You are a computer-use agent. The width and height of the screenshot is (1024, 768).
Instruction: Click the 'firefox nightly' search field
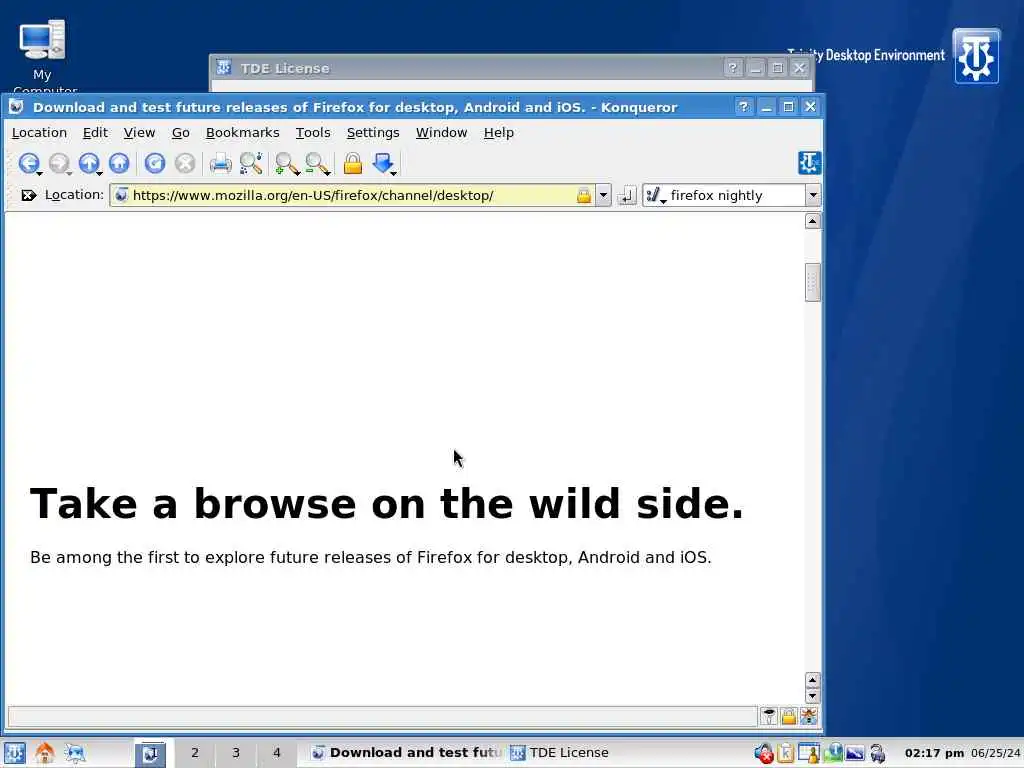(x=737, y=195)
